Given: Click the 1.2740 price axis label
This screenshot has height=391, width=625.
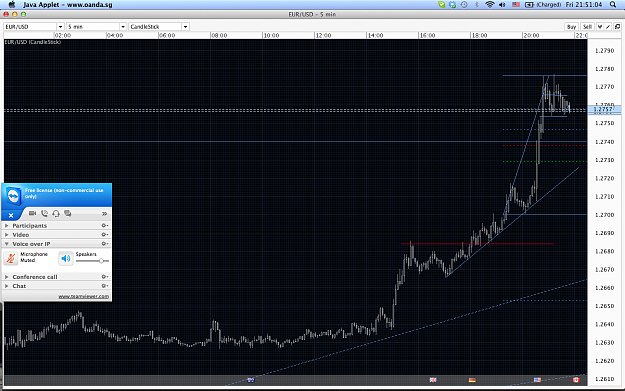Looking at the screenshot, I should [605, 142].
